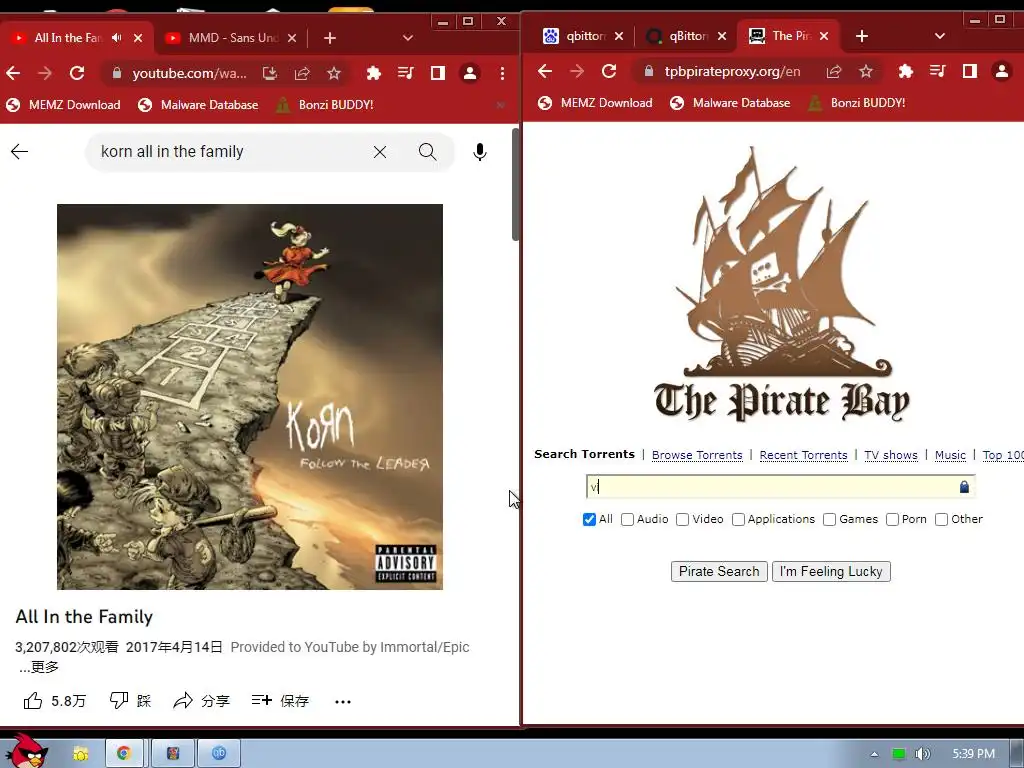The height and width of the screenshot is (768, 1024).
Task: Open more actions ellipsis below video
Action: tap(343, 701)
